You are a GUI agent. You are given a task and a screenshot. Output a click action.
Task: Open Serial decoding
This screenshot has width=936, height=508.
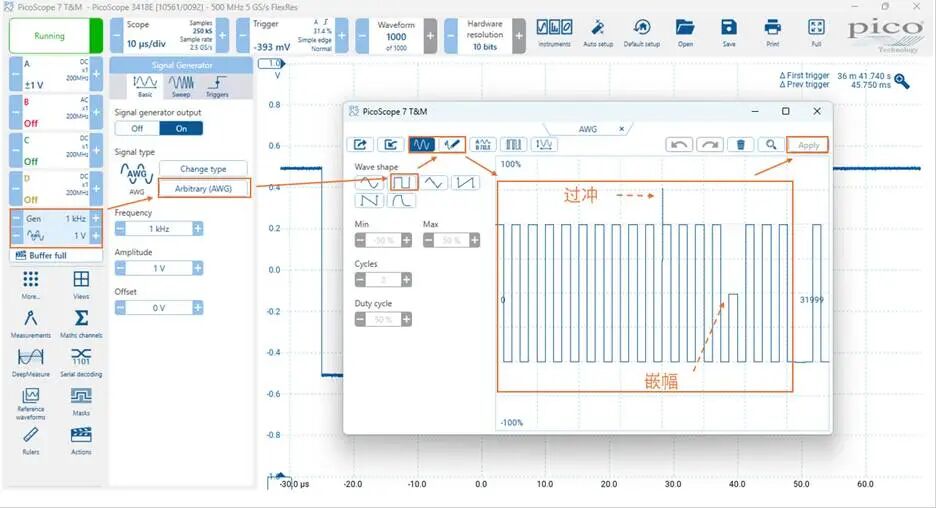[x=81, y=363]
